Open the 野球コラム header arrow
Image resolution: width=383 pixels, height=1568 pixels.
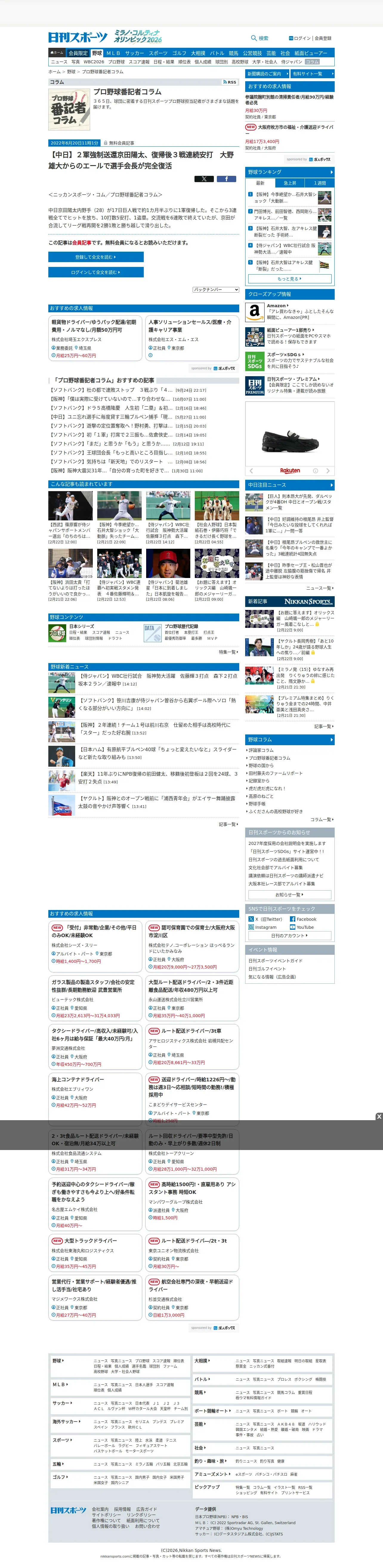pos(331,739)
